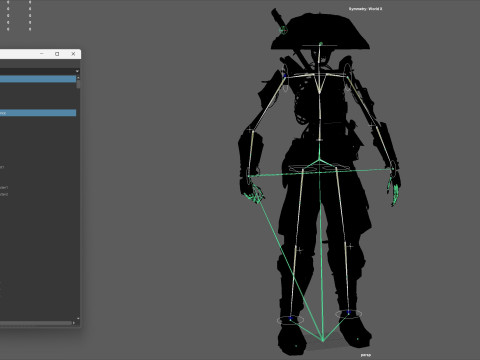Click the 'persp' camera label in viewport
Image resolution: width=480 pixels, height=360 pixels.
pyautogui.click(x=365, y=355)
